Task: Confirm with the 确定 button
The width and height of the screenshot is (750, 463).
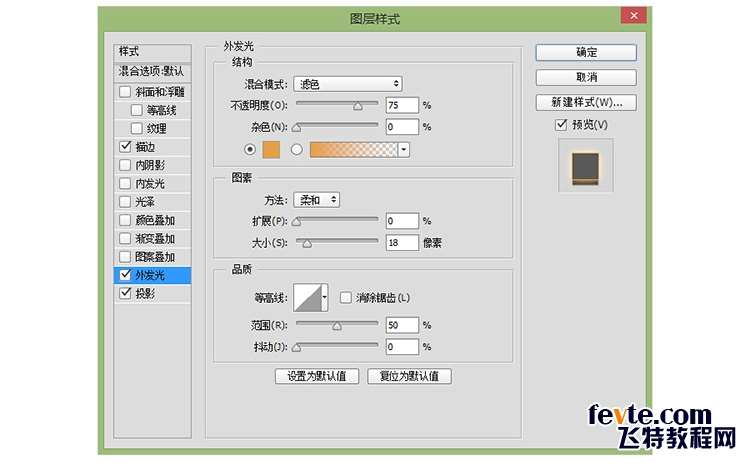Action: click(x=586, y=52)
